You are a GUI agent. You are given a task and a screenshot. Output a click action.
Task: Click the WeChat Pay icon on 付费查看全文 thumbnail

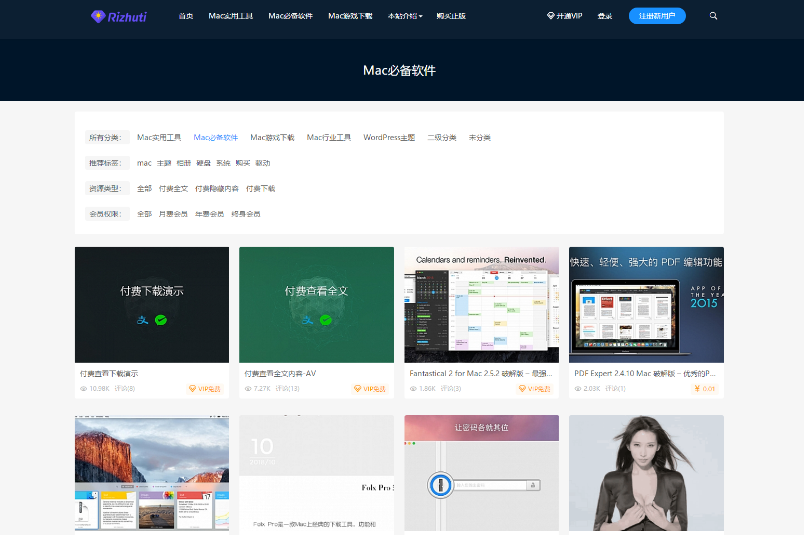326,320
